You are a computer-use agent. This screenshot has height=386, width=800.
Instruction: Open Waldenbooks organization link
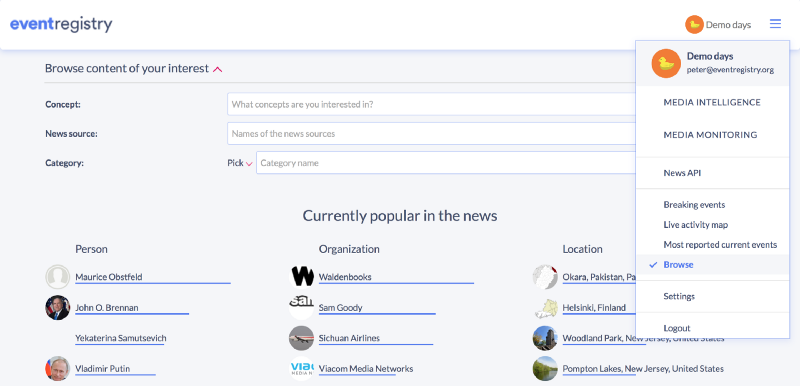(x=345, y=277)
